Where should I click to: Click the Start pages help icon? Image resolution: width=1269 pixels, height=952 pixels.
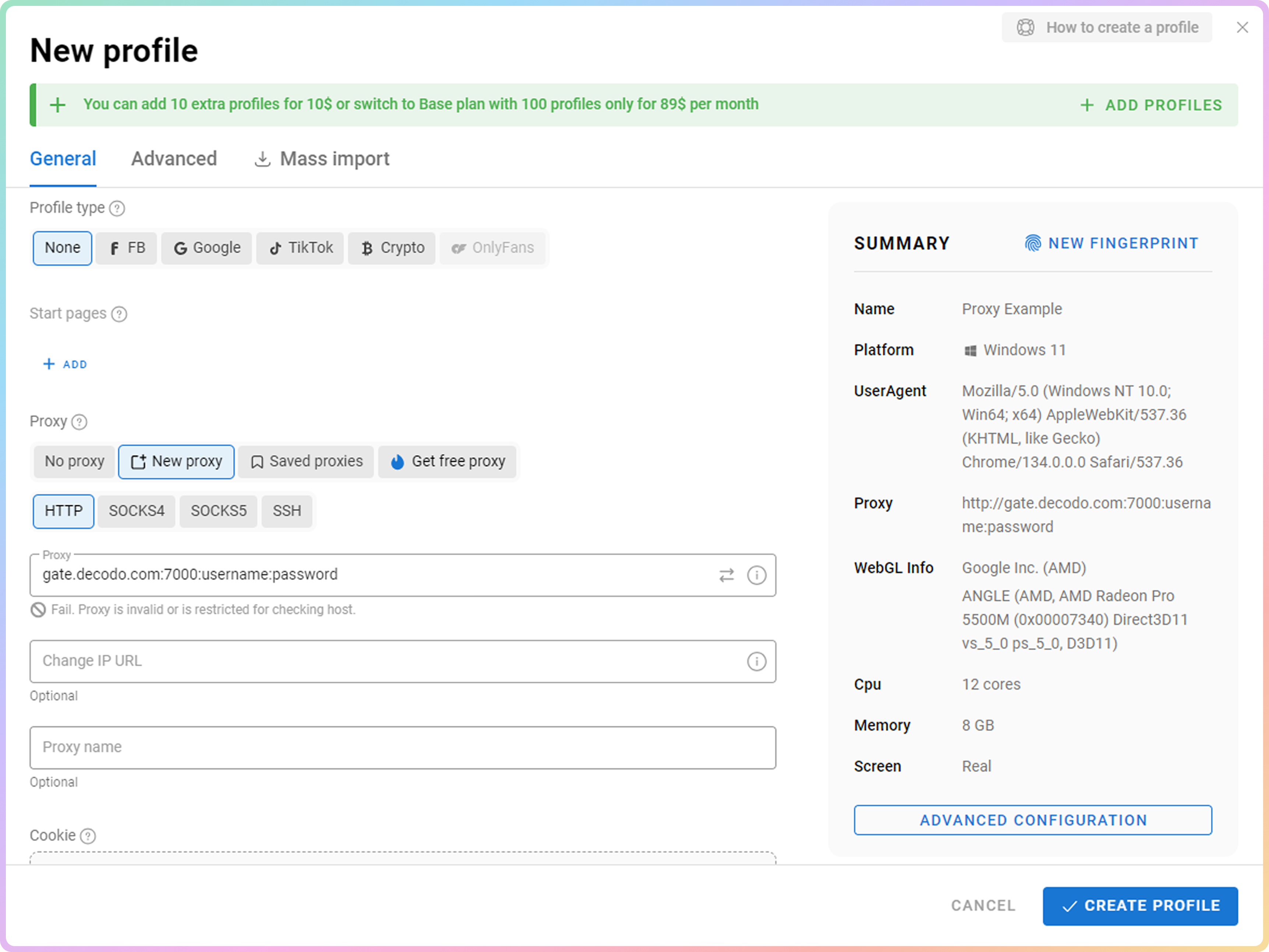(119, 314)
